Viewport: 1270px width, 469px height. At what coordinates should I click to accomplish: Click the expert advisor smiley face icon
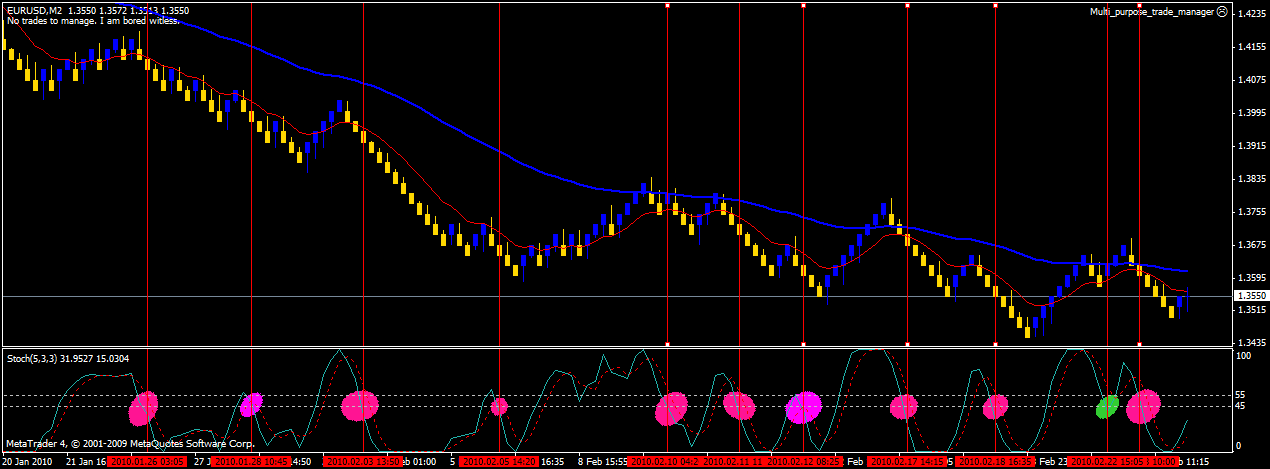pyautogui.click(x=1222, y=11)
